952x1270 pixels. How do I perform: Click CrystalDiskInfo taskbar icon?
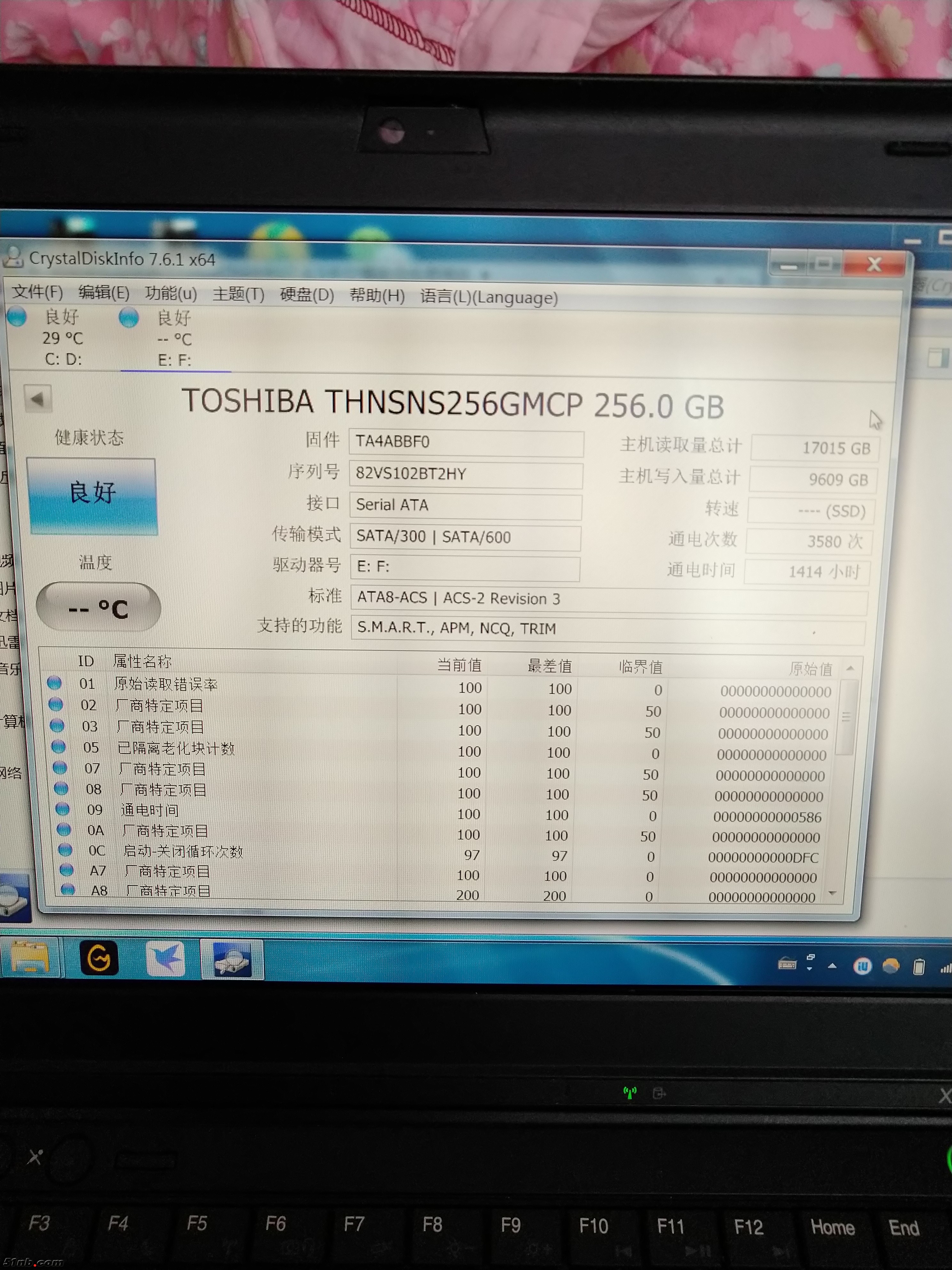[232, 960]
